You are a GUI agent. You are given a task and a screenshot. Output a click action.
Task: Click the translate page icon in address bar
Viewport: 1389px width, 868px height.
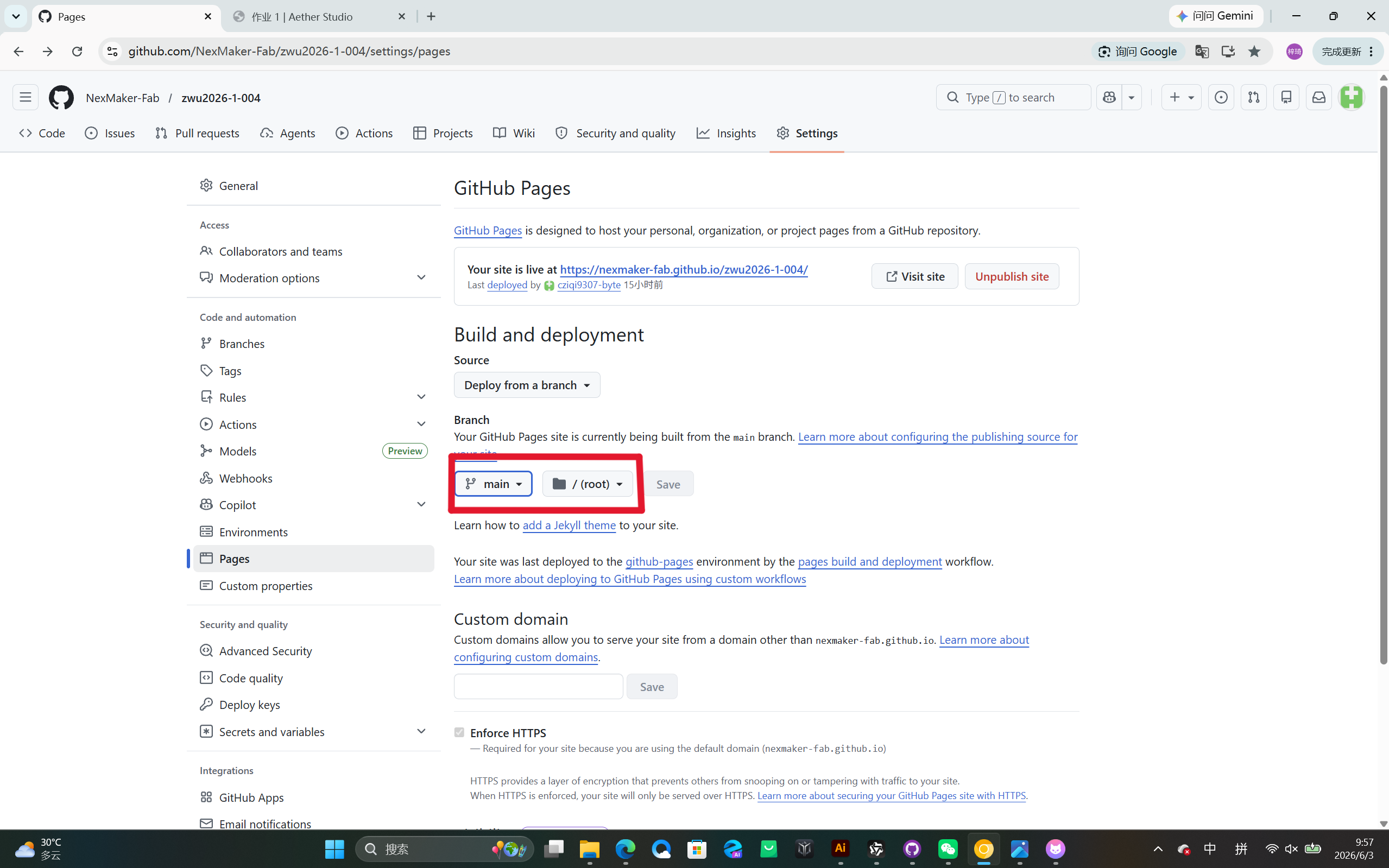1202,51
